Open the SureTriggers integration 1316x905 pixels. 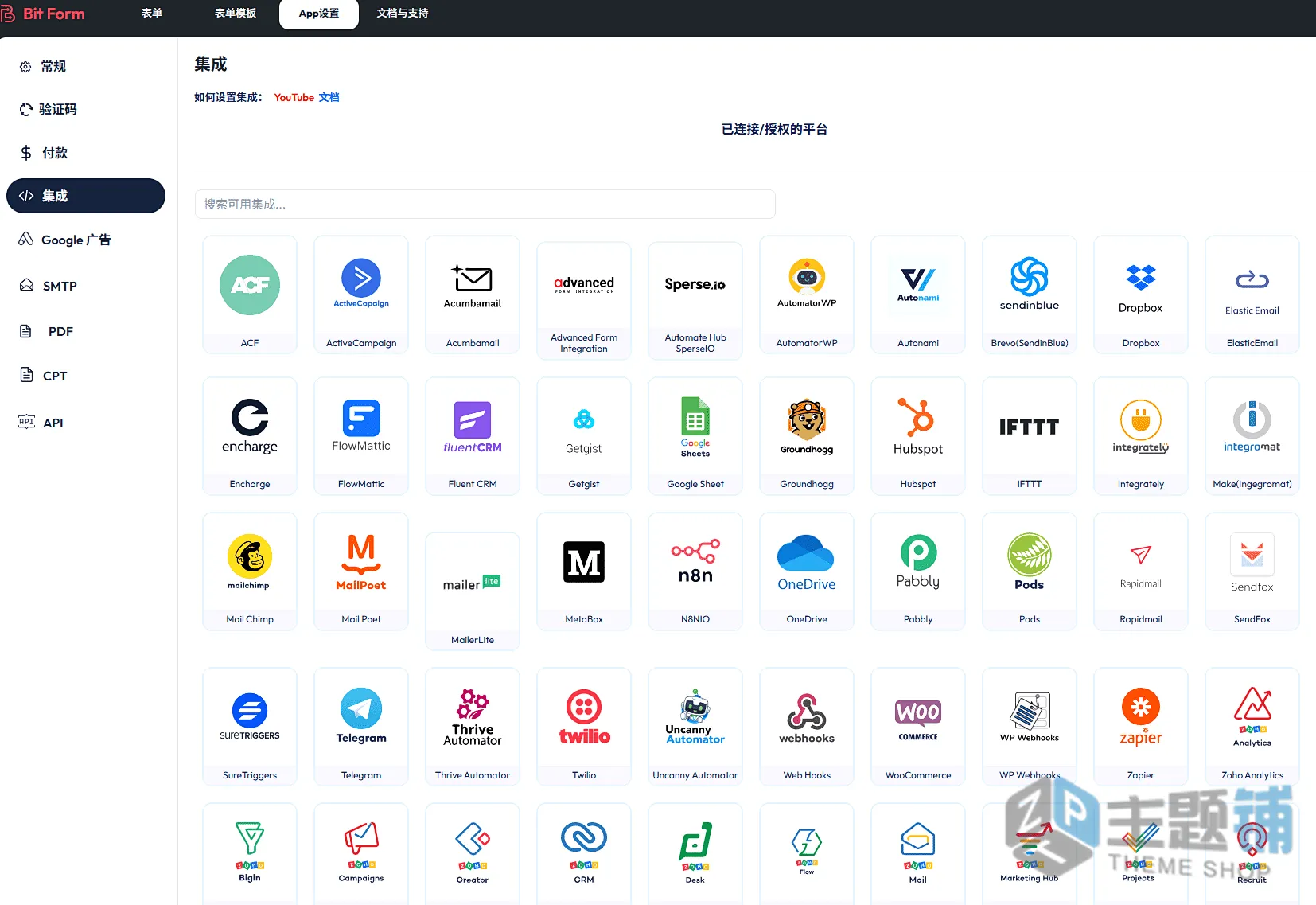[250, 727]
